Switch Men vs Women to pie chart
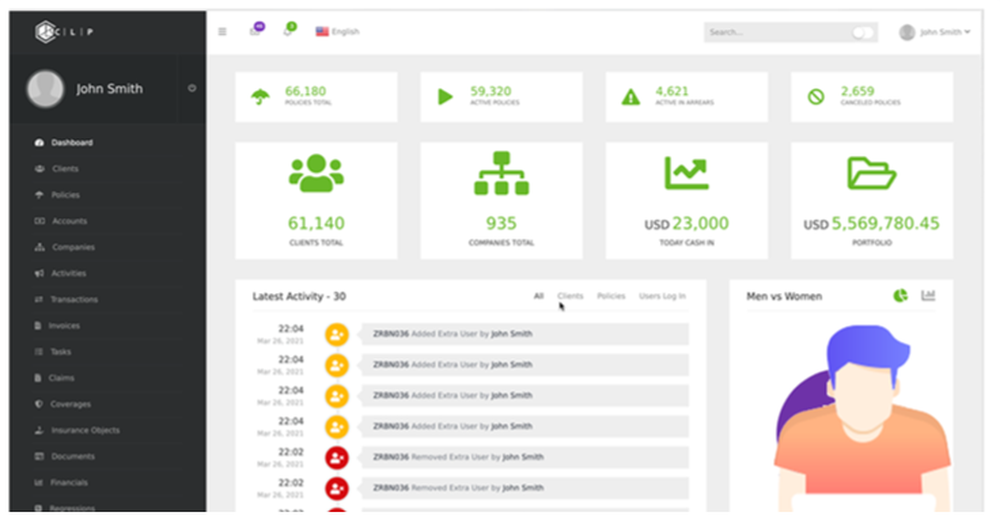1000x524 pixels. tap(900, 296)
